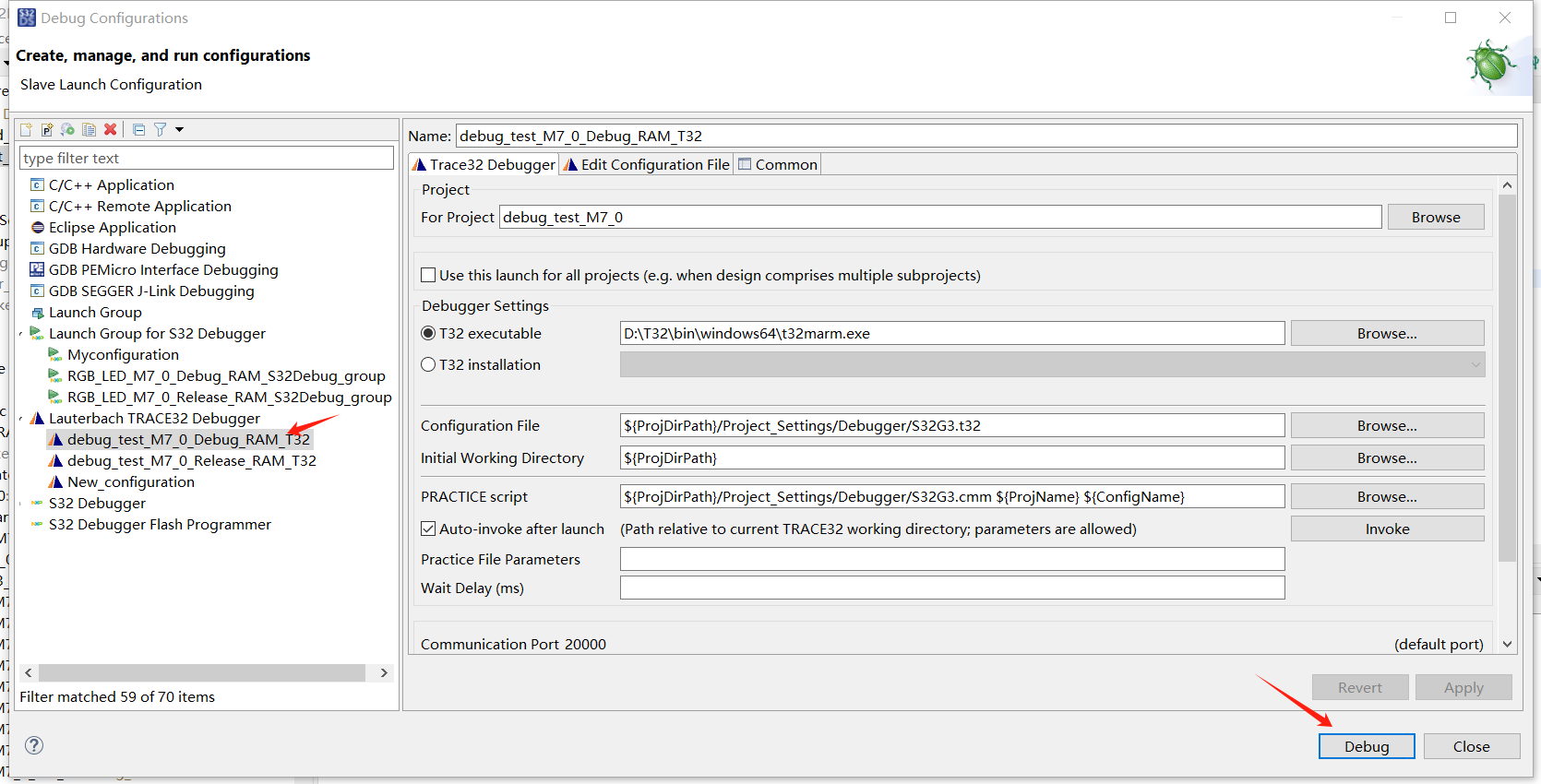Screen dimensions: 1541x784
Task: Collapse Launch Group for S32 Debugger
Action: [21, 334]
